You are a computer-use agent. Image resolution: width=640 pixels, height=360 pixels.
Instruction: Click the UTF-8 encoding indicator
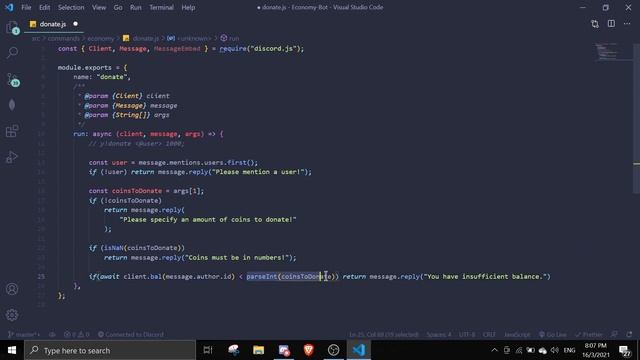tap(467, 334)
